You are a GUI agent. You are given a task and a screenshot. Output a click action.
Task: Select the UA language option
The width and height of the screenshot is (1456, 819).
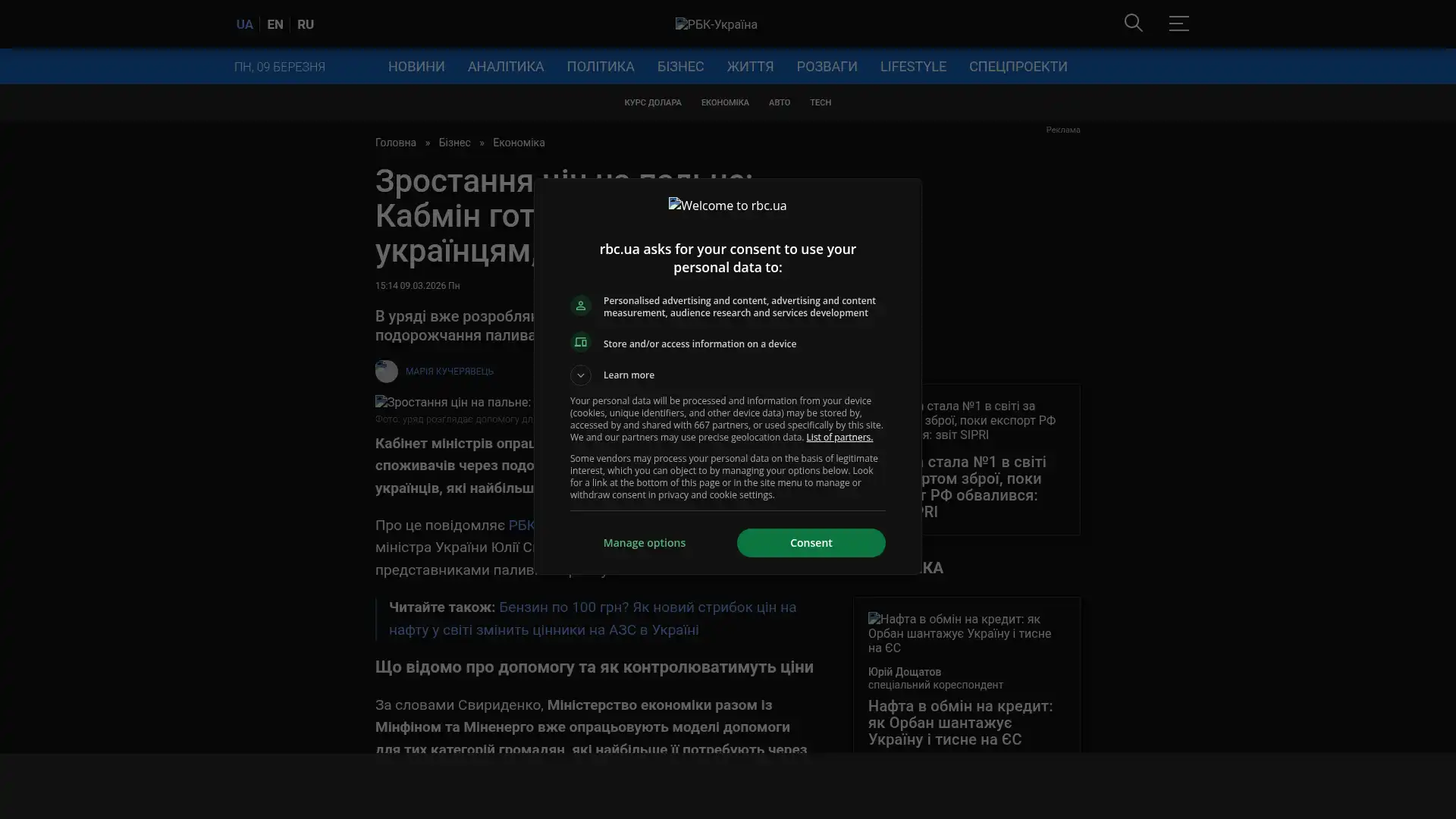coord(244,24)
